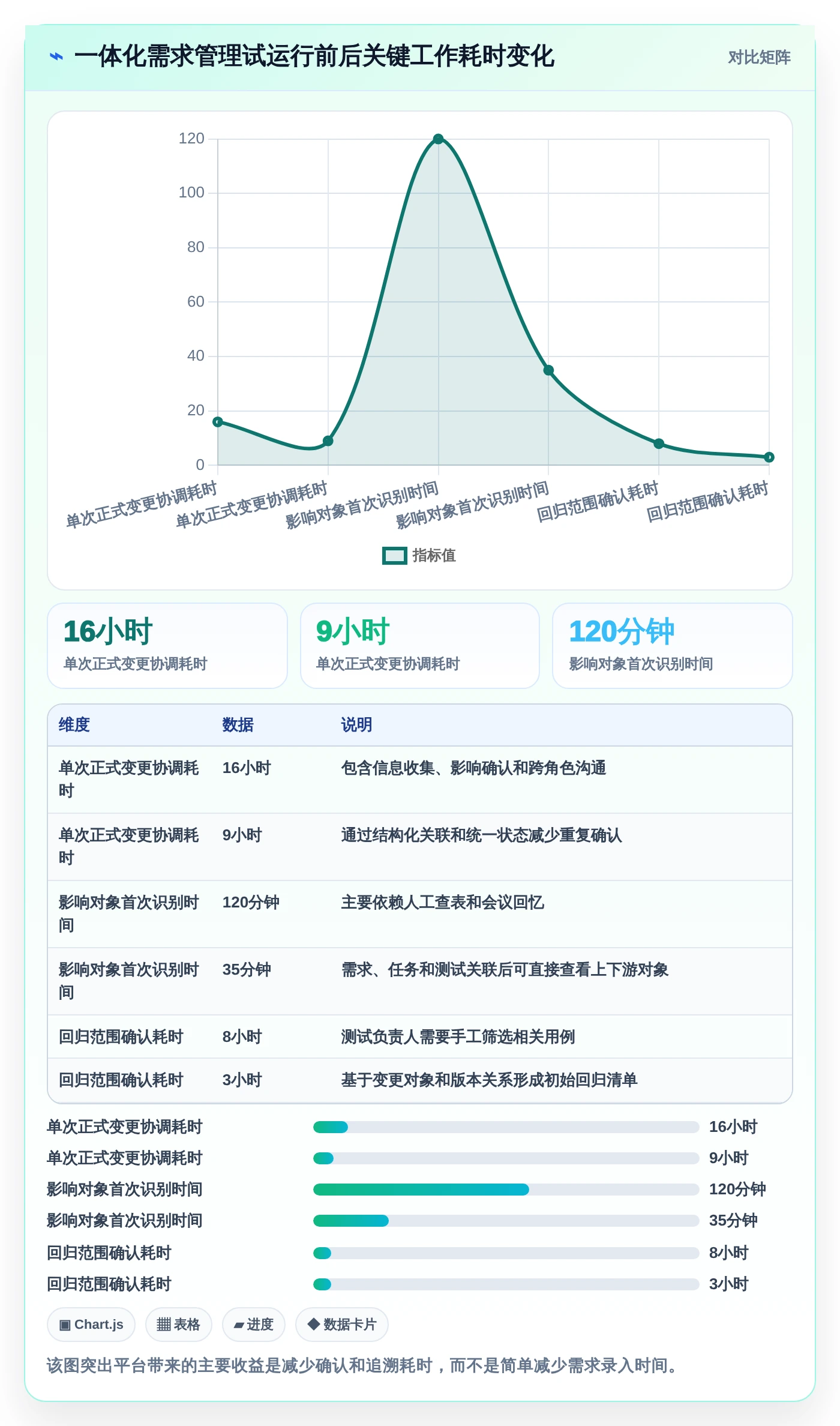Viewport: 840px width, 1426px height.
Task: Click the progress bar for 16小时
Action: point(506,1127)
